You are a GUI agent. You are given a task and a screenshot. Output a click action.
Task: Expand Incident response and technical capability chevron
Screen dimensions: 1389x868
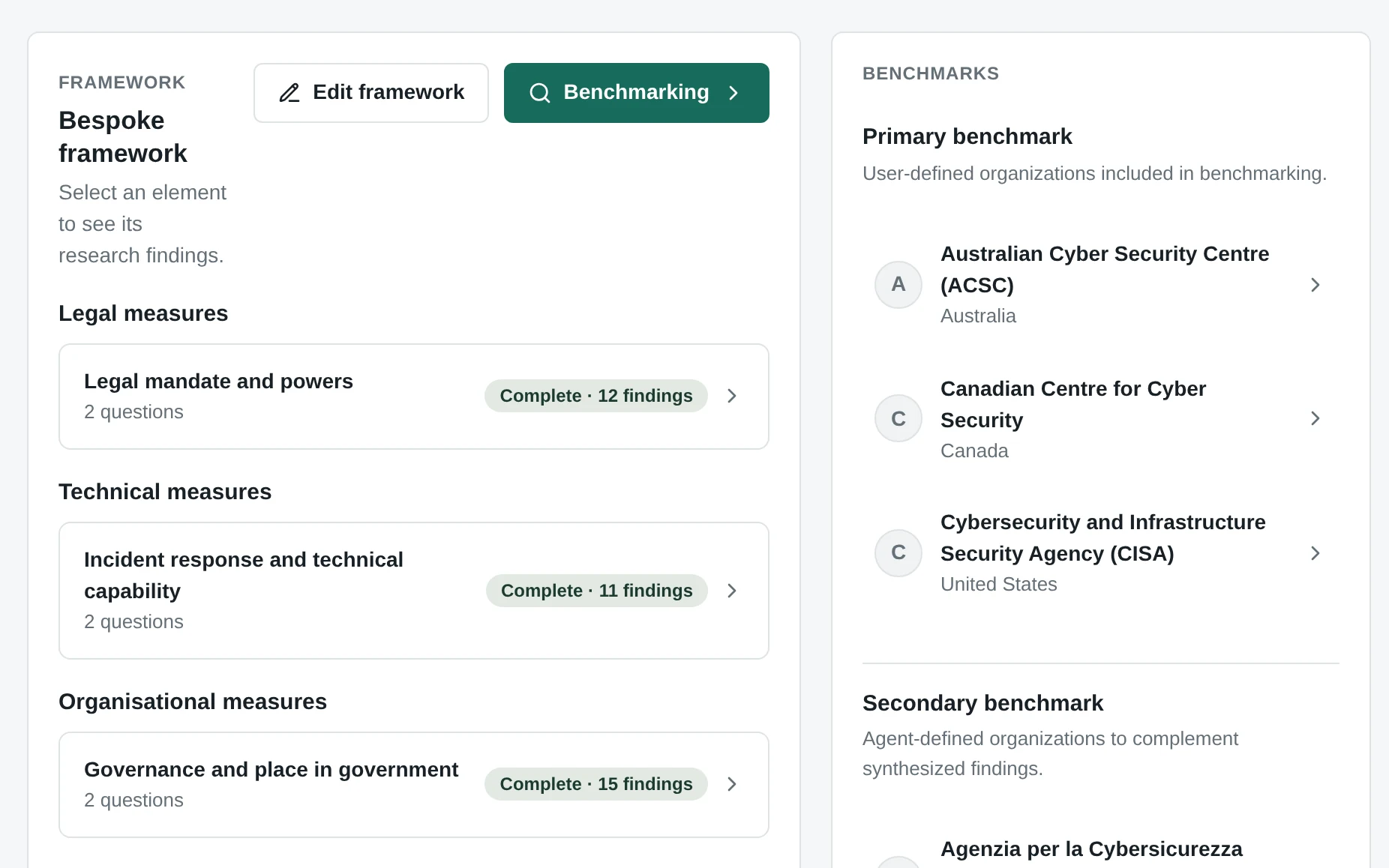(732, 591)
